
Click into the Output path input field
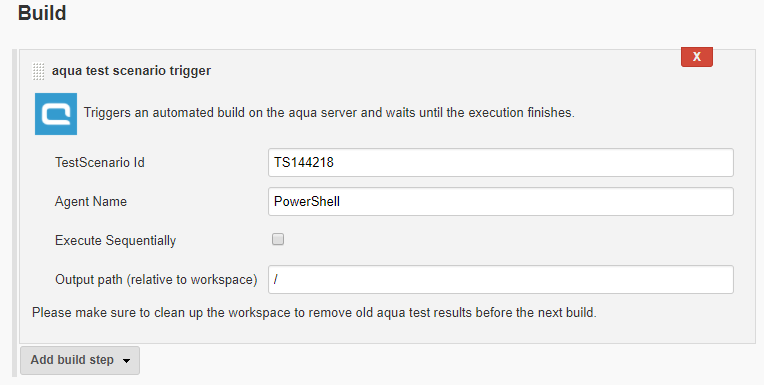click(x=500, y=279)
